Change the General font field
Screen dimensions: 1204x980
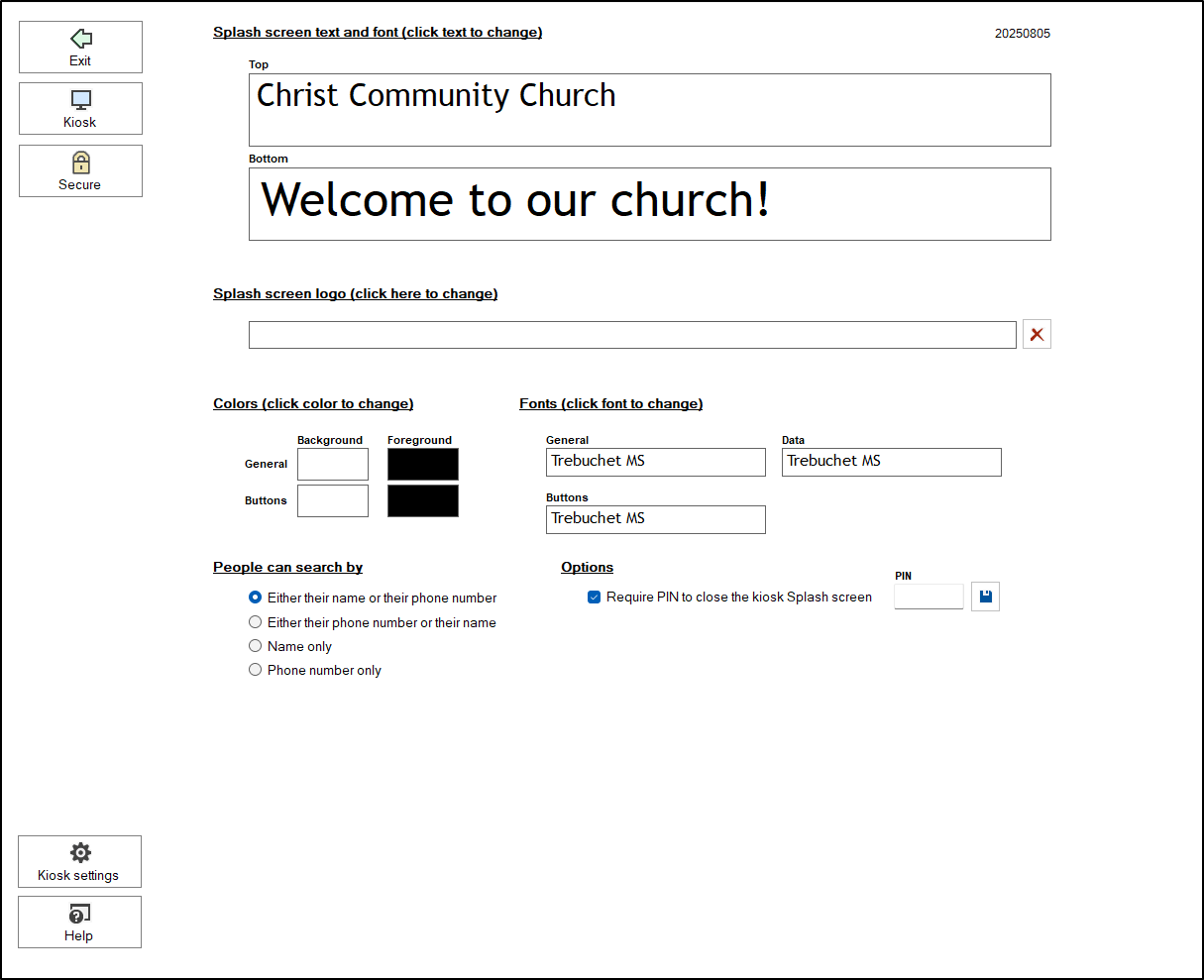[655, 462]
